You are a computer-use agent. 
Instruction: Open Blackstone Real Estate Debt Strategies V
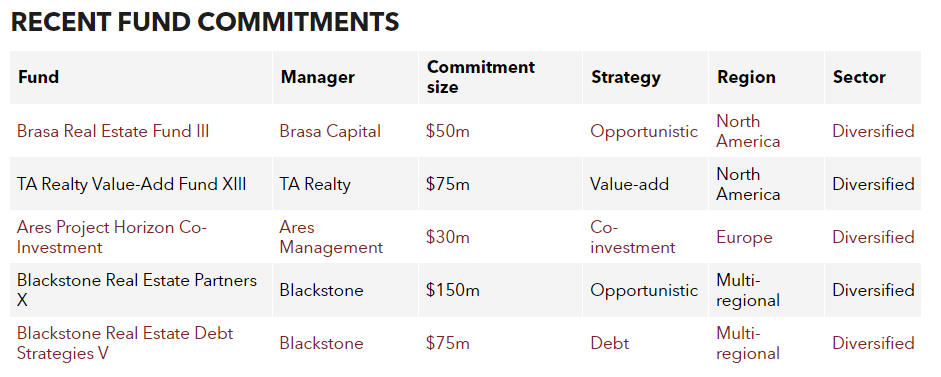pyautogui.click(x=125, y=343)
